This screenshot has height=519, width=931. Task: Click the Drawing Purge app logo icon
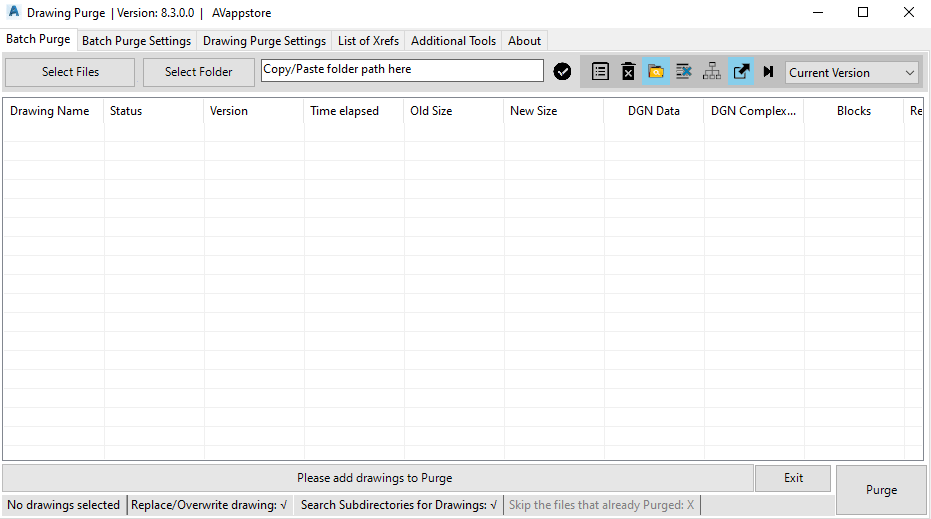coord(14,12)
